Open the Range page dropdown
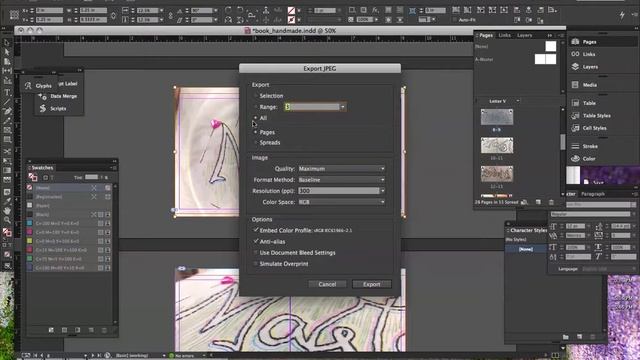The image size is (640, 360). 342,107
